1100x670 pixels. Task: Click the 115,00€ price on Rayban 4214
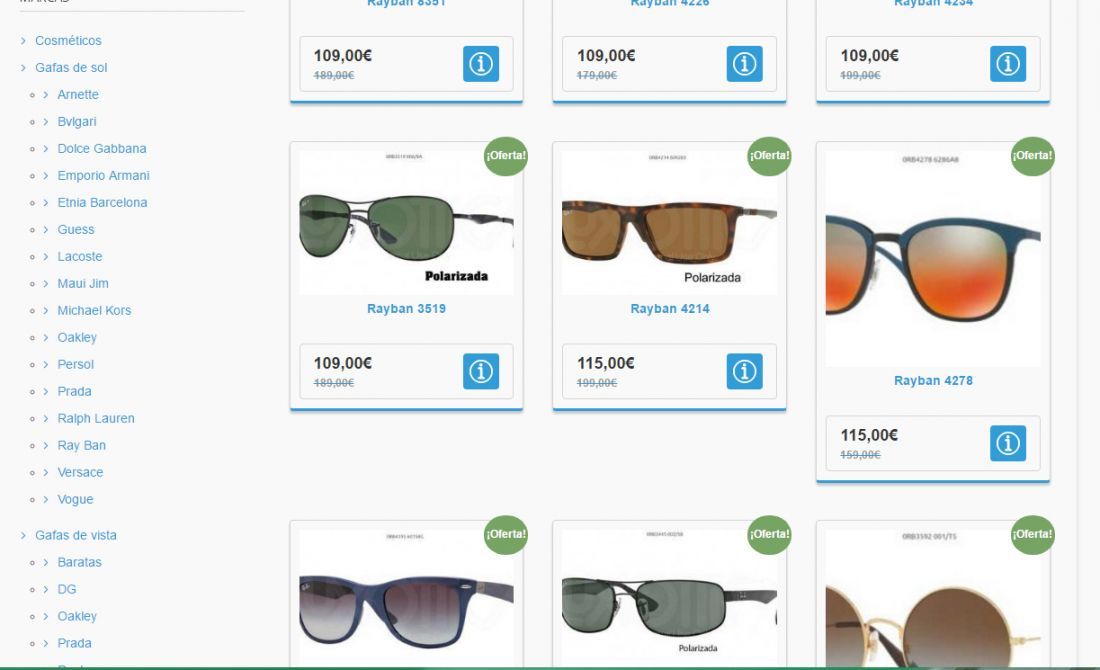(605, 363)
